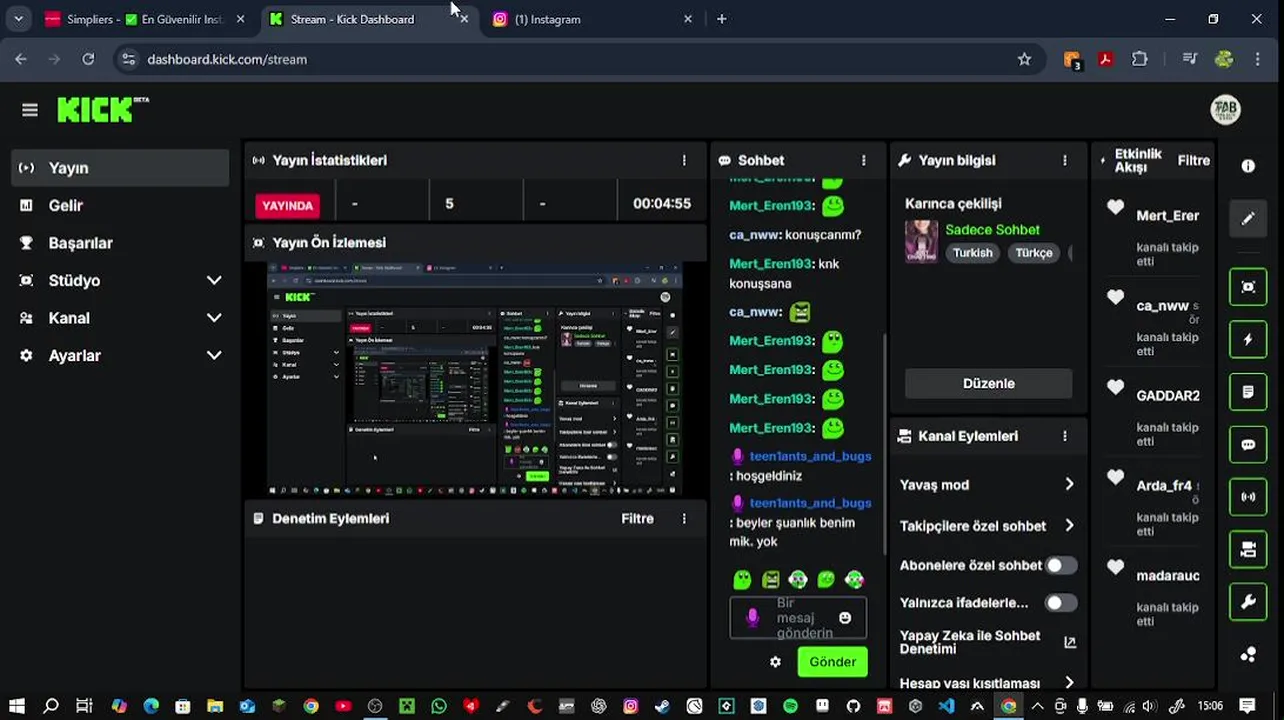The width and height of the screenshot is (1284, 720).
Task: Click GADDAR2 in the activity feed
Action: [1167, 395]
